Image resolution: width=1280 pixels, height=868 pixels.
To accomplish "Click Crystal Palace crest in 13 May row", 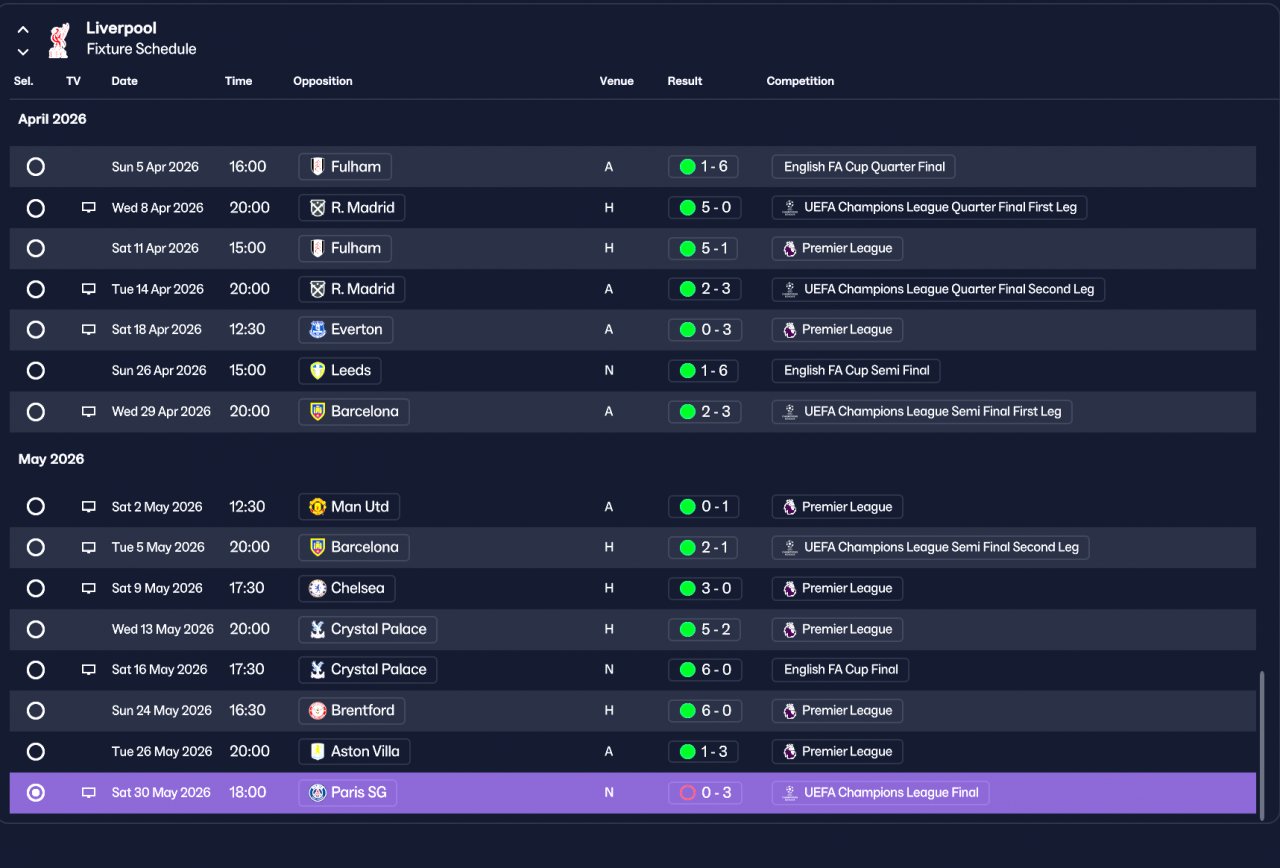I will click(317, 629).
